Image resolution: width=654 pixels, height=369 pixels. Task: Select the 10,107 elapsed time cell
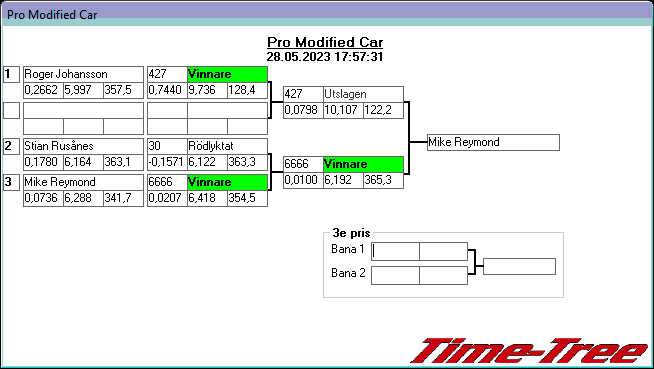343,110
